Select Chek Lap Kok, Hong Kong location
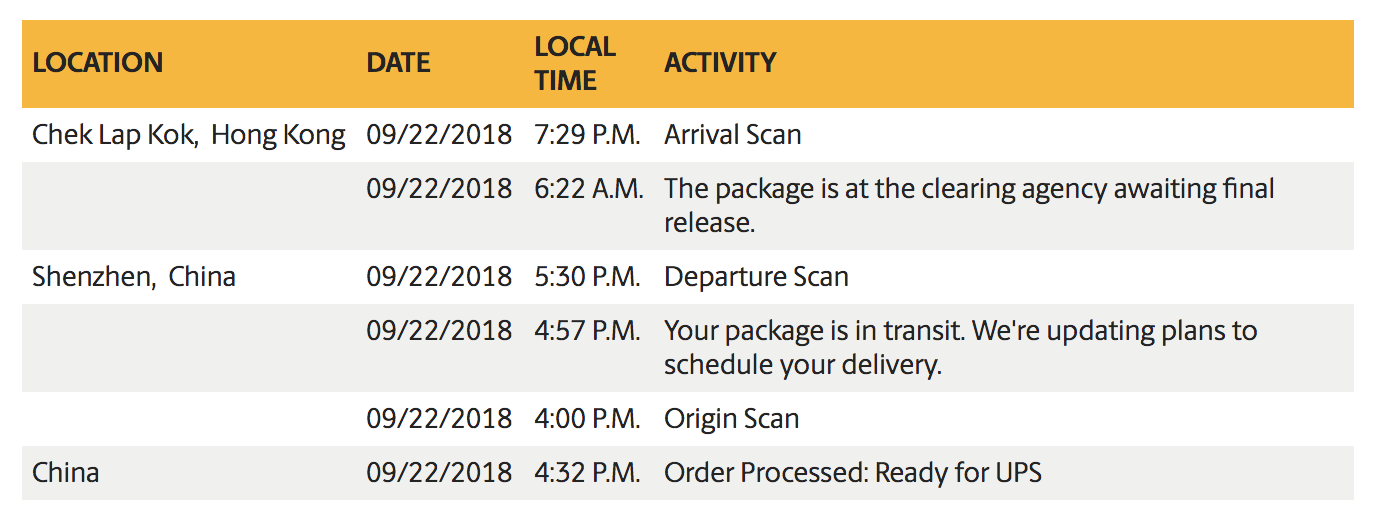 tap(189, 135)
